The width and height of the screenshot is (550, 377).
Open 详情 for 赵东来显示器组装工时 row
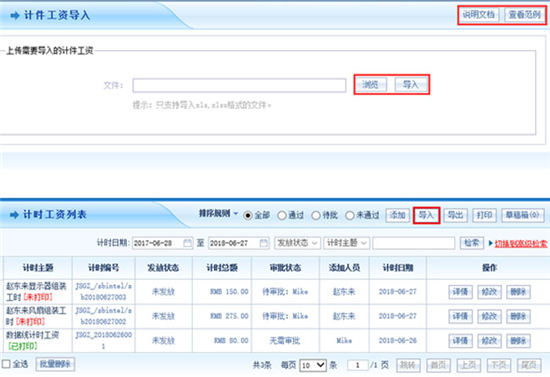[x=461, y=292]
